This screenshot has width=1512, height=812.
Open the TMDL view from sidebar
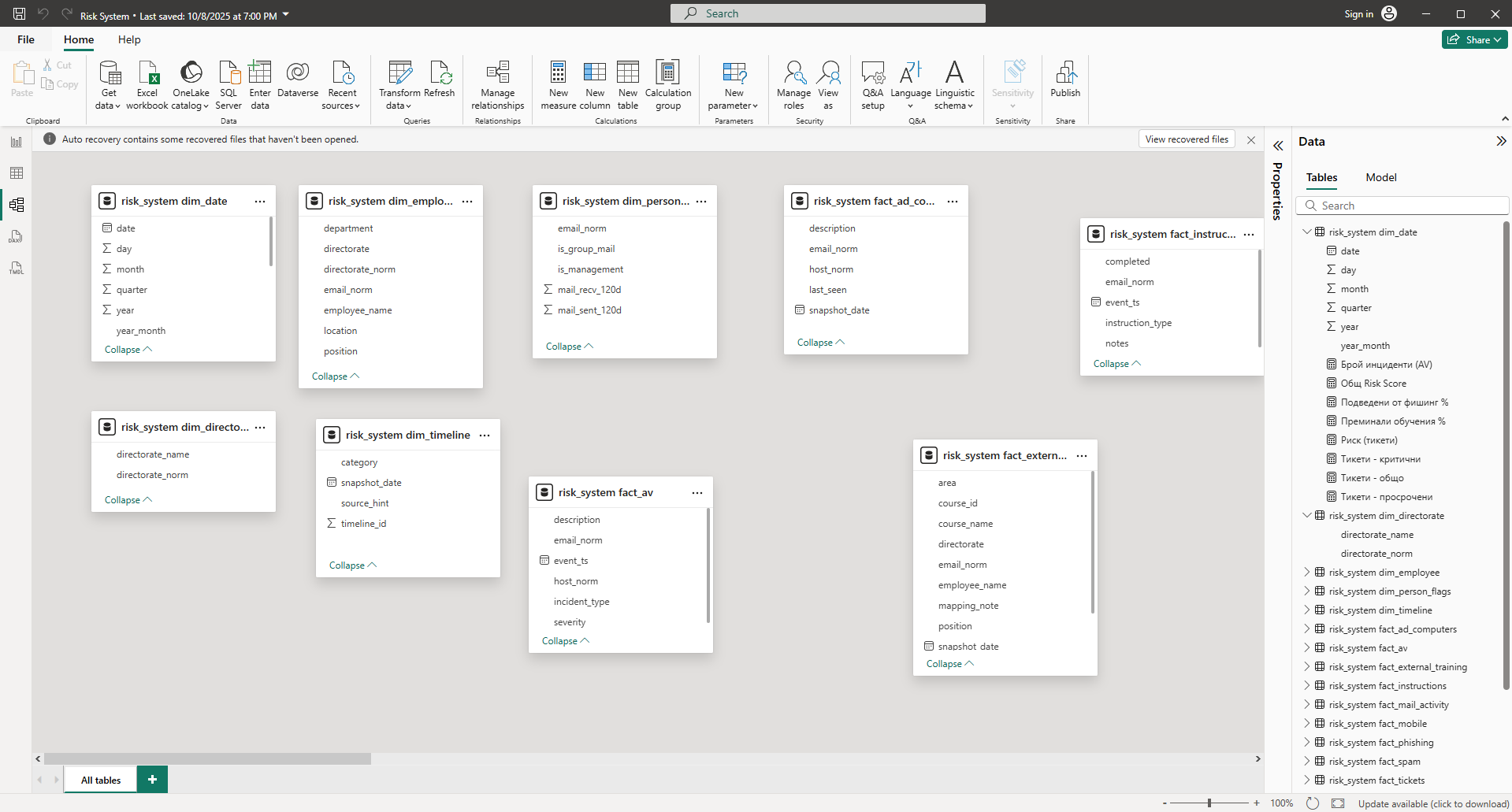17,269
